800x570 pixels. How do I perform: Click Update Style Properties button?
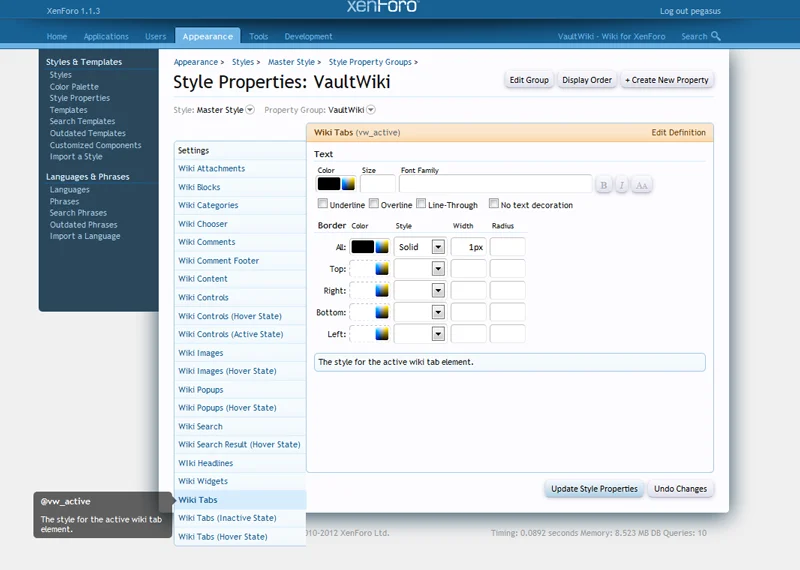[594, 489]
